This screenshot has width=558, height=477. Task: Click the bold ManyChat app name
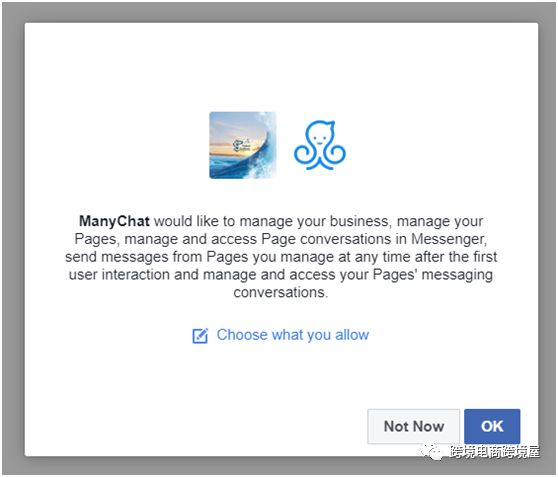[x=114, y=221]
